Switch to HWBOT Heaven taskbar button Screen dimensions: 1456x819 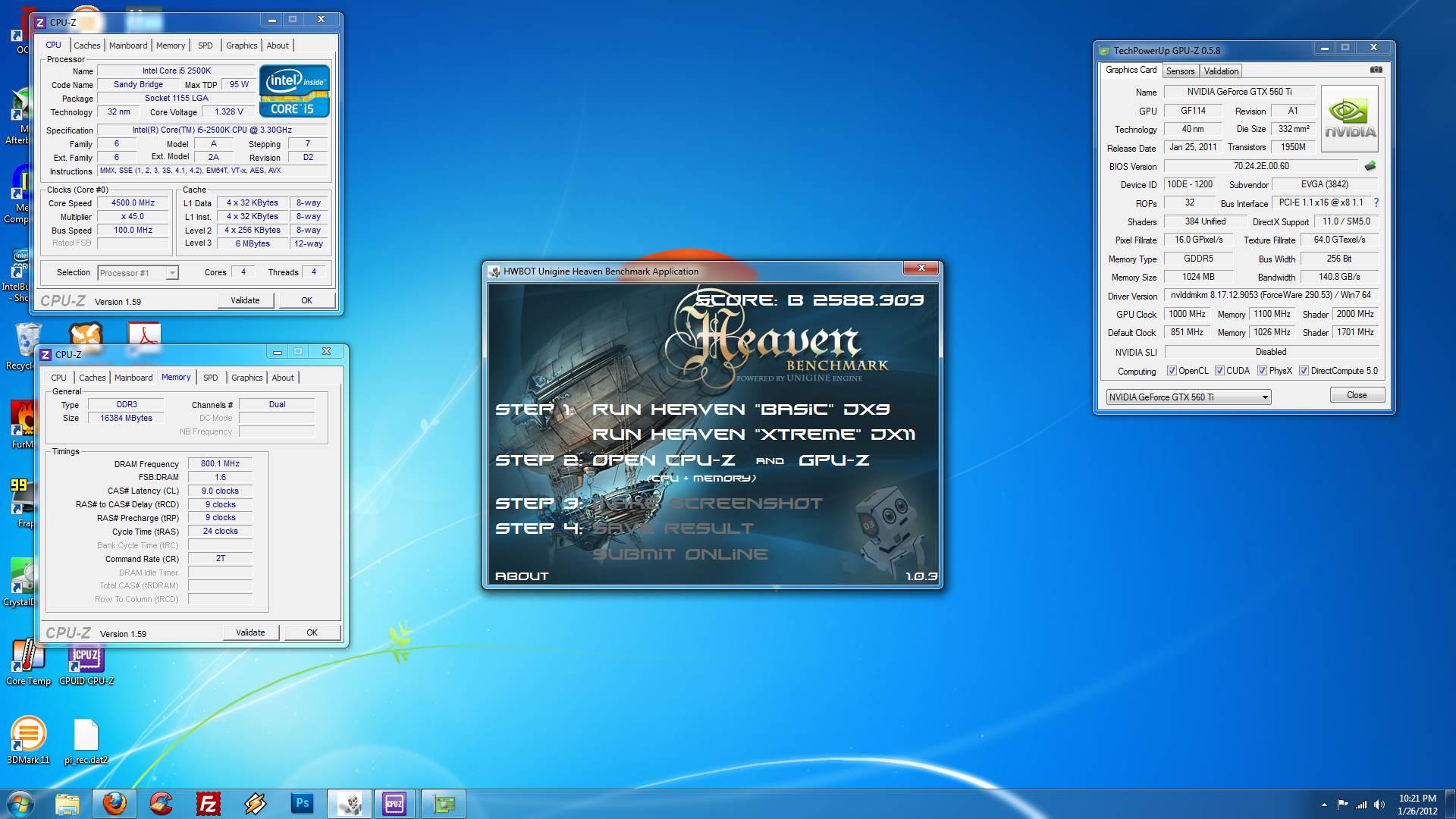click(349, 804)
